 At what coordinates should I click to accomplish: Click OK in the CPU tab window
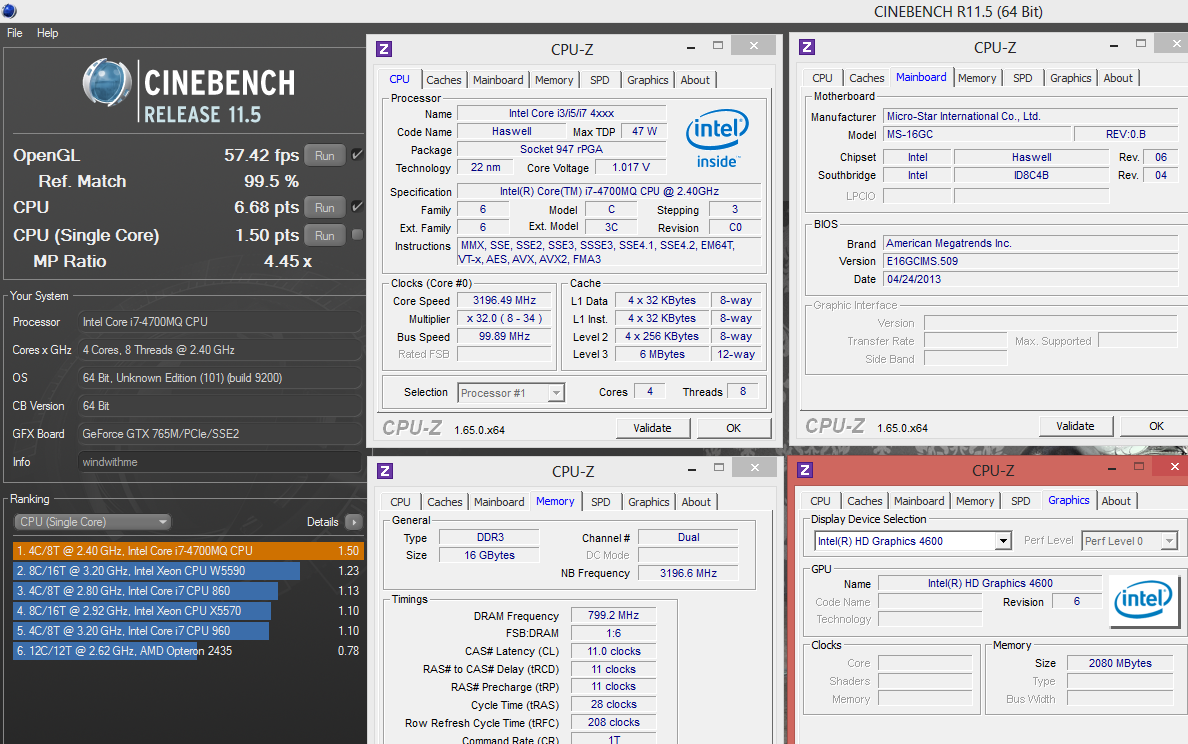[733, 428]
